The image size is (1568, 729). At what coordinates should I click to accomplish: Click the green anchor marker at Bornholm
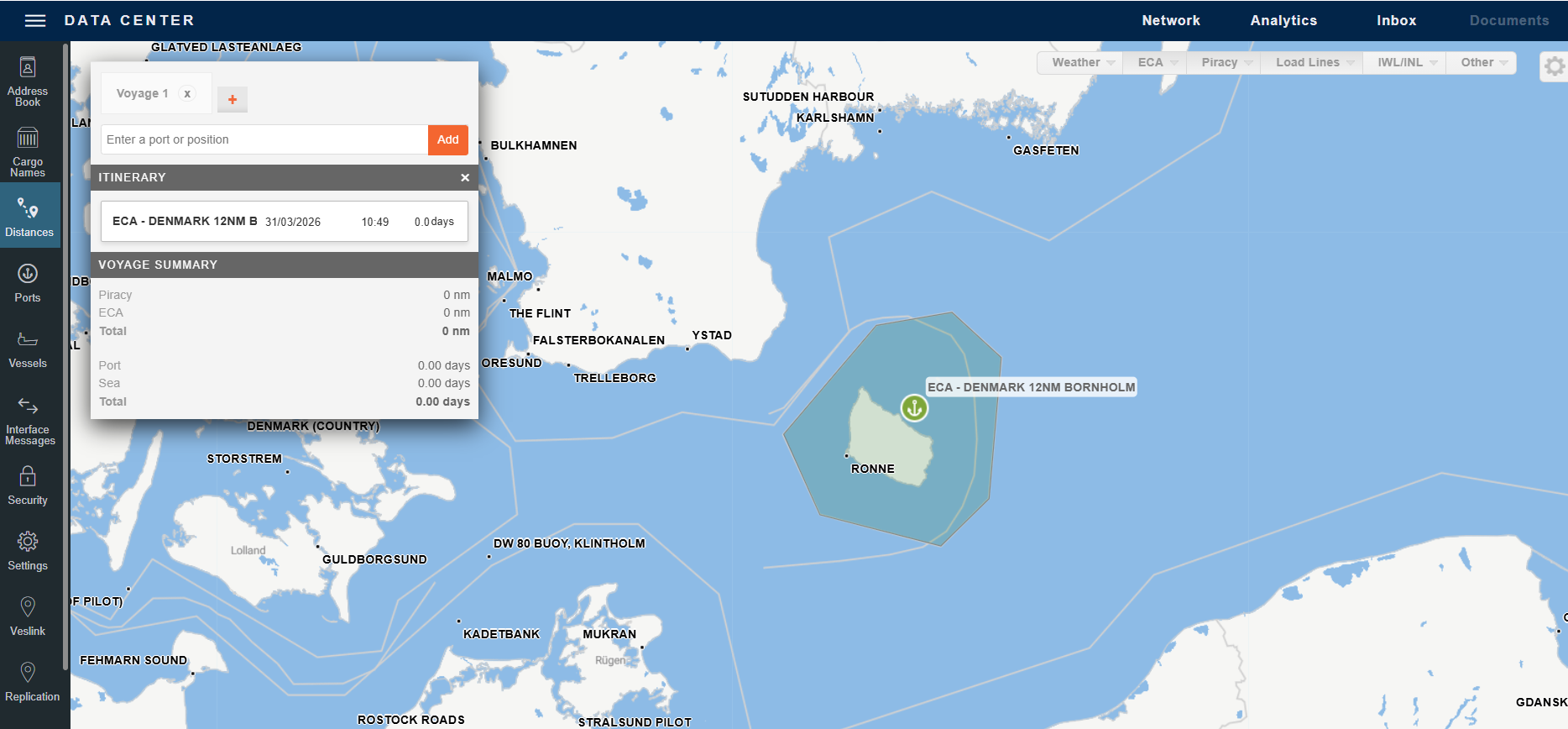pos(914,408)
